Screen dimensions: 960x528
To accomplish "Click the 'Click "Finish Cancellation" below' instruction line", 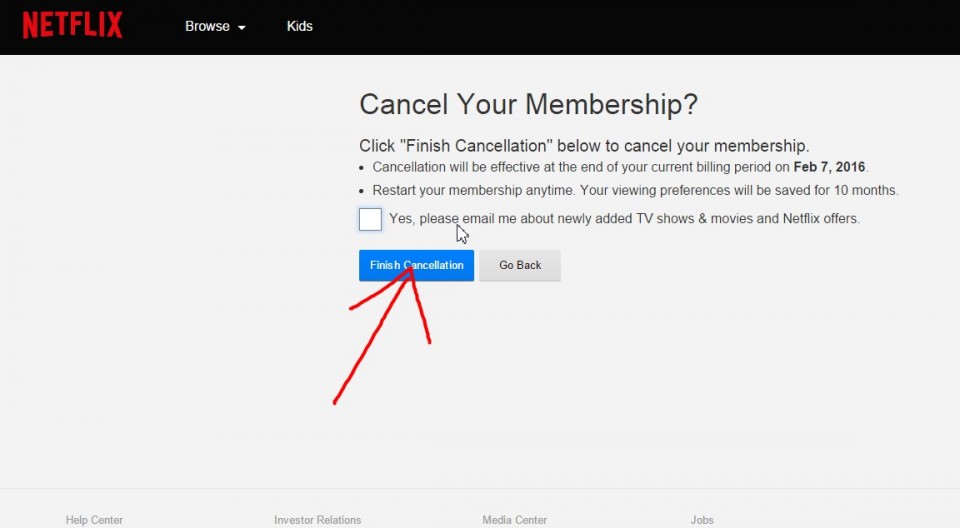I will pyautogui.click(x=584, y=146).
